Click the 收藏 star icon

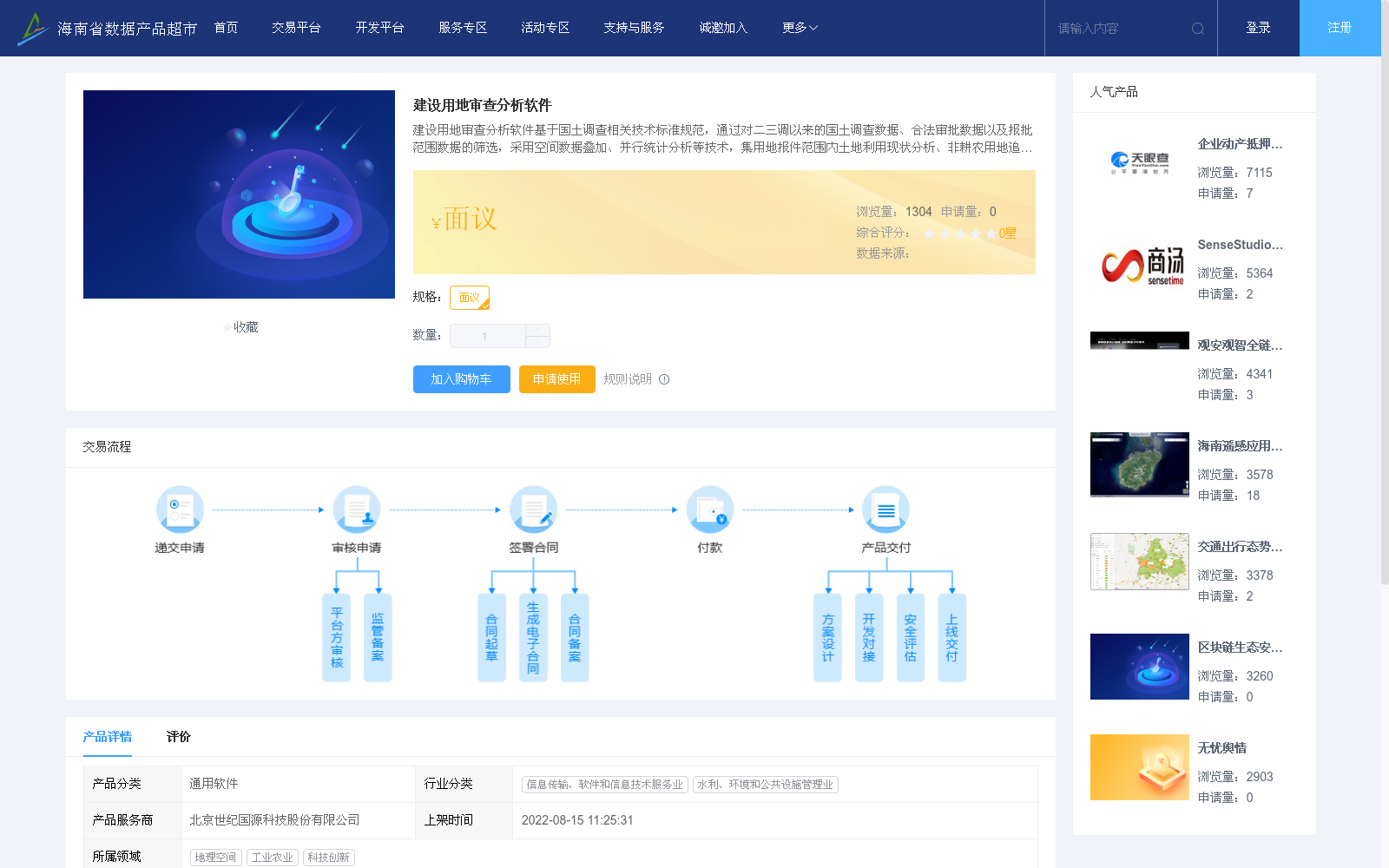click(x=227, y=327)
